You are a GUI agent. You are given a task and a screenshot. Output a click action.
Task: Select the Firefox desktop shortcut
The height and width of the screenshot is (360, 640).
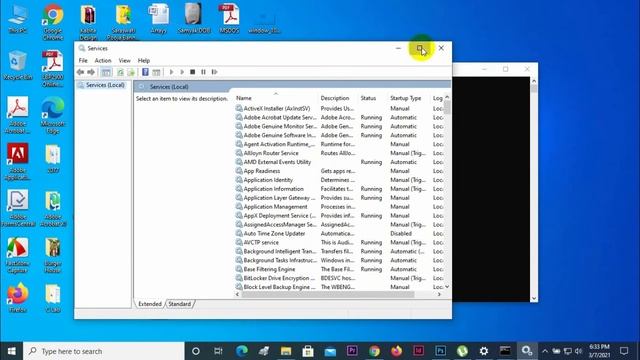[x=18, y=298]
